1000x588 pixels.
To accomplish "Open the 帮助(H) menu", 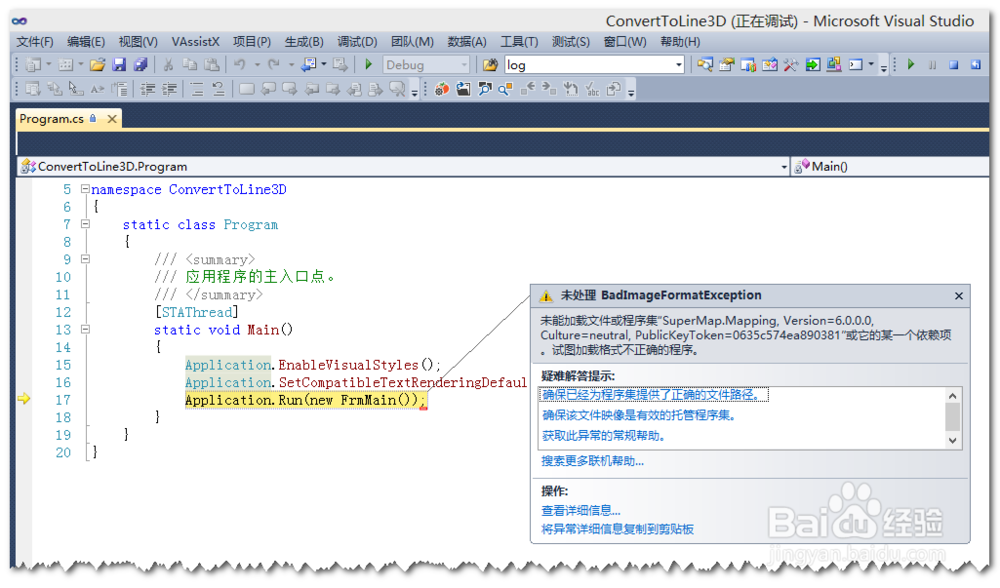I will pyautogui.click(x=680, y=42).
